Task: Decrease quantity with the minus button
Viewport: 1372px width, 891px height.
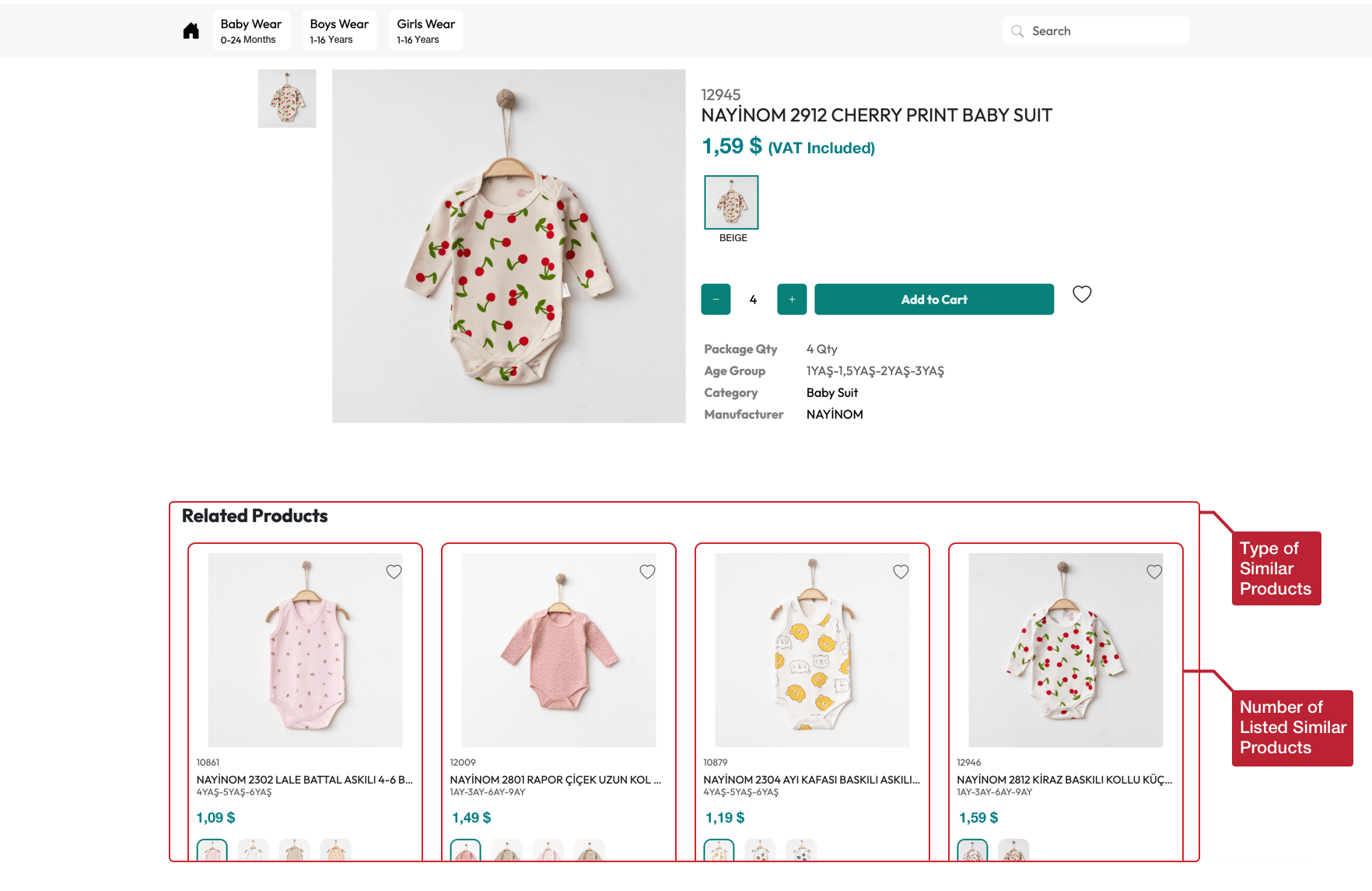Action: point(716,300)
